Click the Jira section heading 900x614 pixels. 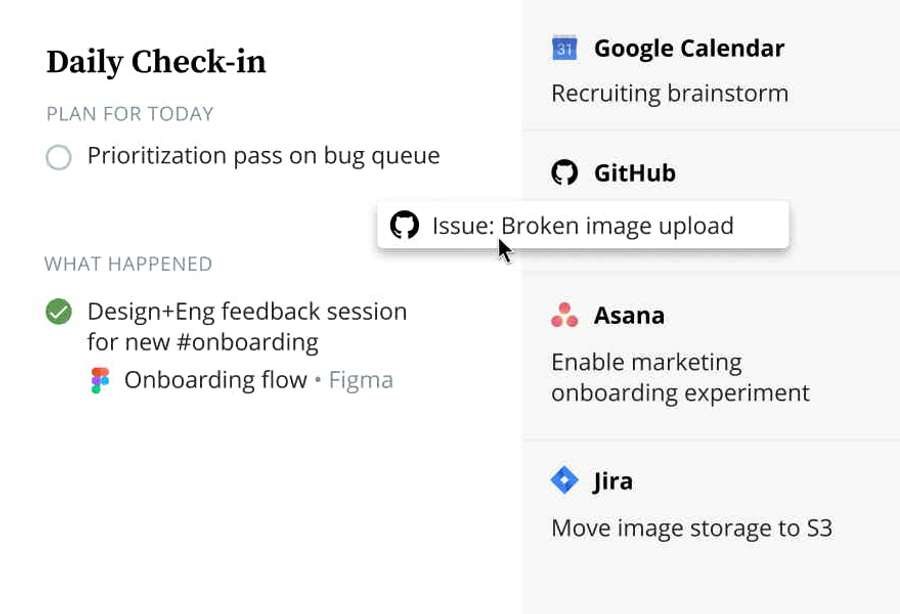612,481
